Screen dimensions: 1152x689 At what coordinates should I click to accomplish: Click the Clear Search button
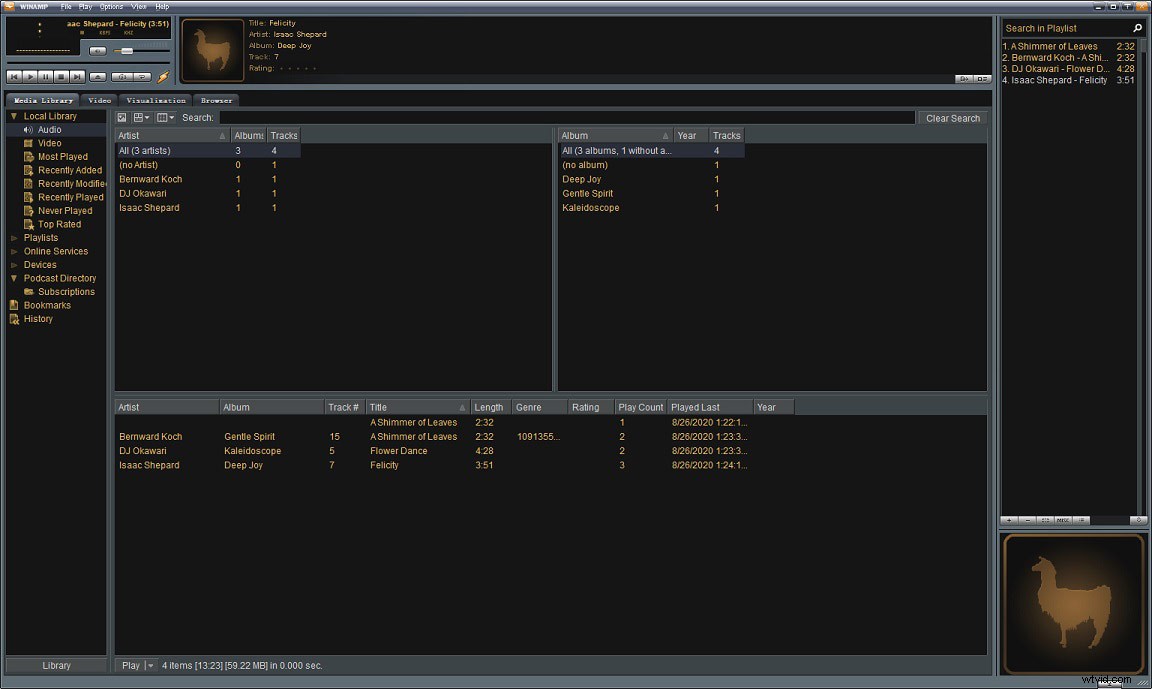tap(951, 117)
